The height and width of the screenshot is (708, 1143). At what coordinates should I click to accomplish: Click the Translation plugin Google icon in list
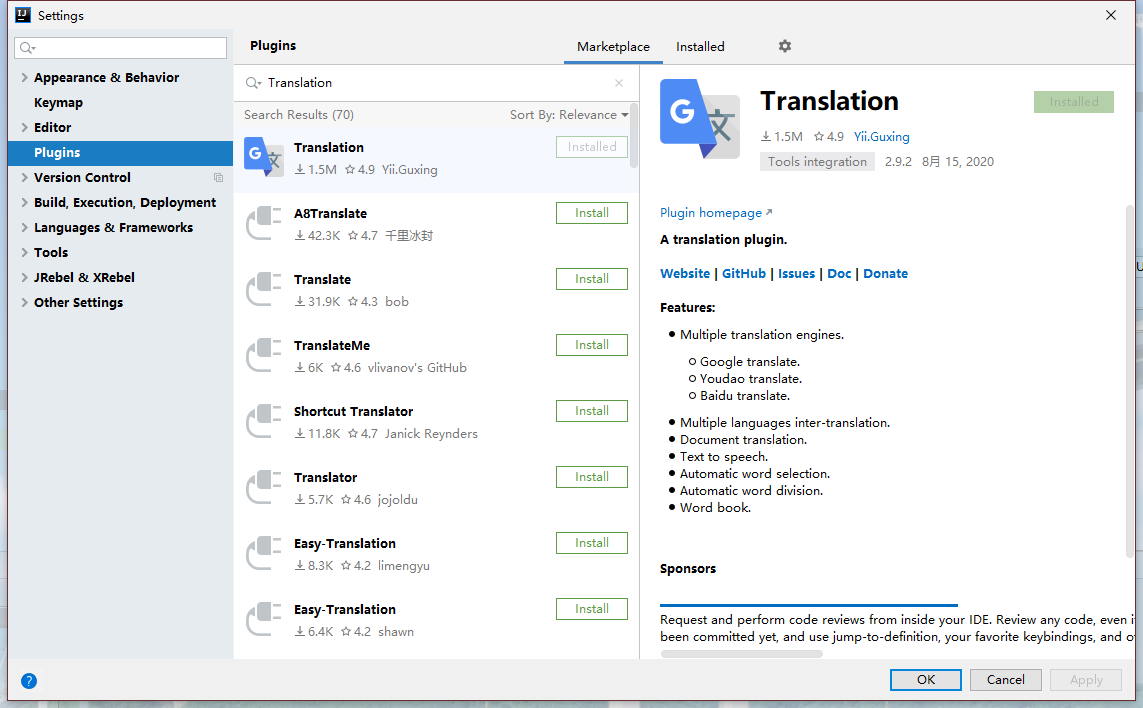coord(264,158)
